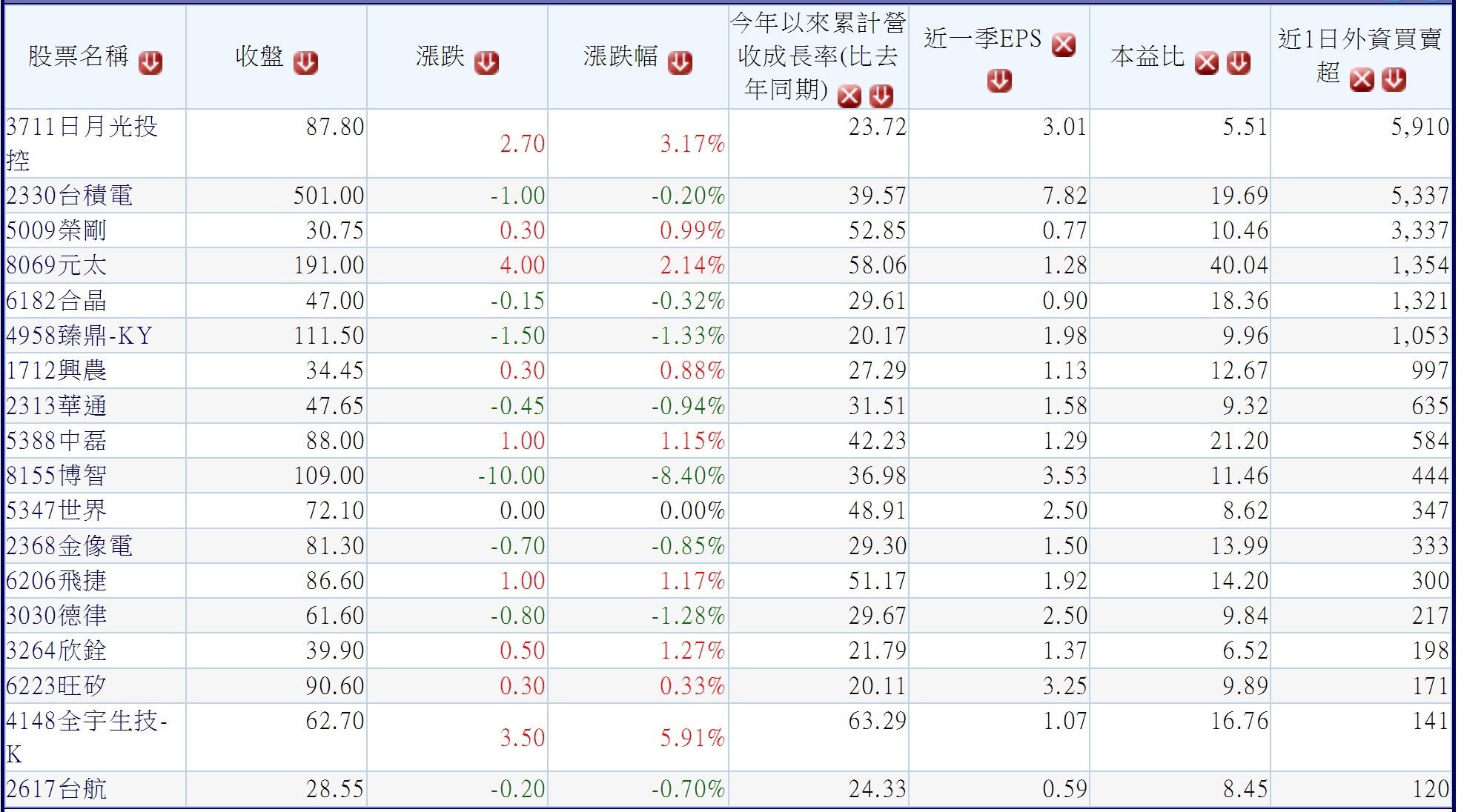Sort by stock name arrow icon

coord(150,63)
